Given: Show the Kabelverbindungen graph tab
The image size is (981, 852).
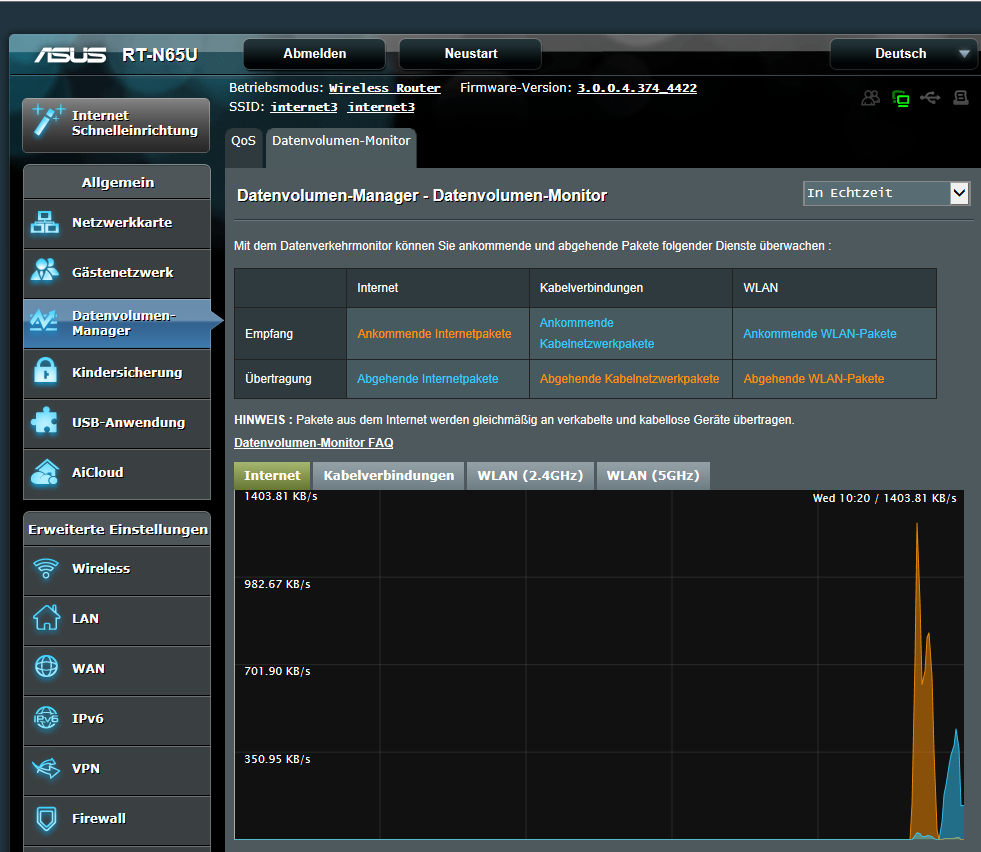Looking at the screenshot, I should 389,476.
